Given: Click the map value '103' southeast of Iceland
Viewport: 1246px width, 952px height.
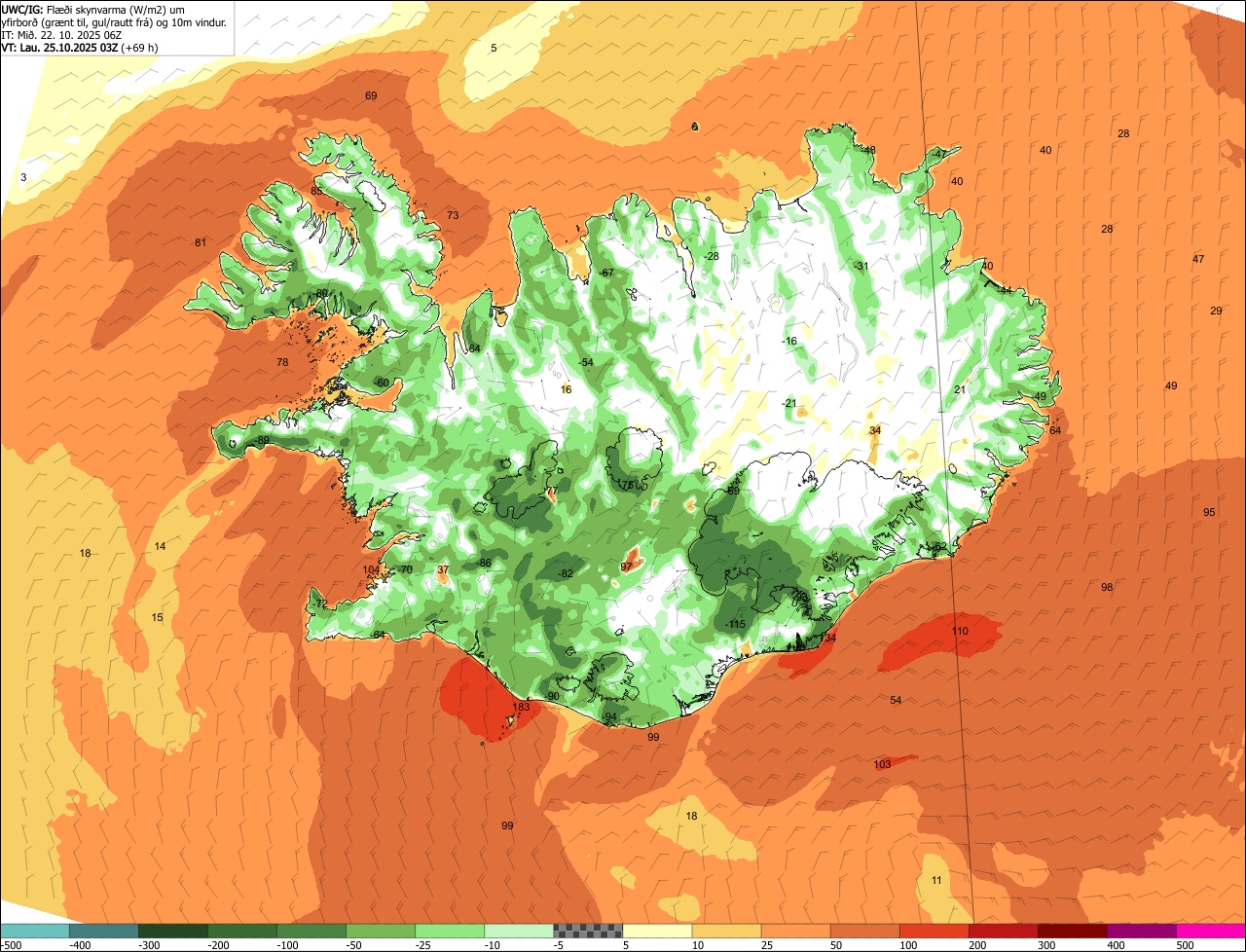Looking at the screenshot, I should coord(882,764).
